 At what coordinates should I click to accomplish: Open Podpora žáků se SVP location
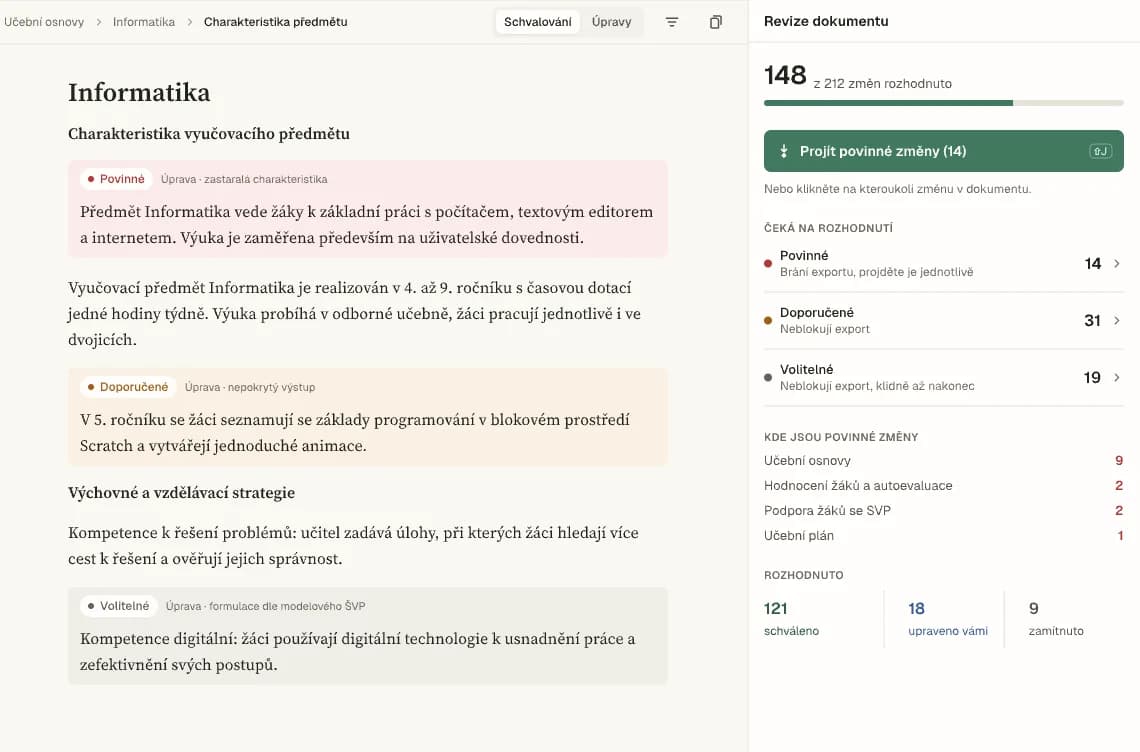pos(944,511)
